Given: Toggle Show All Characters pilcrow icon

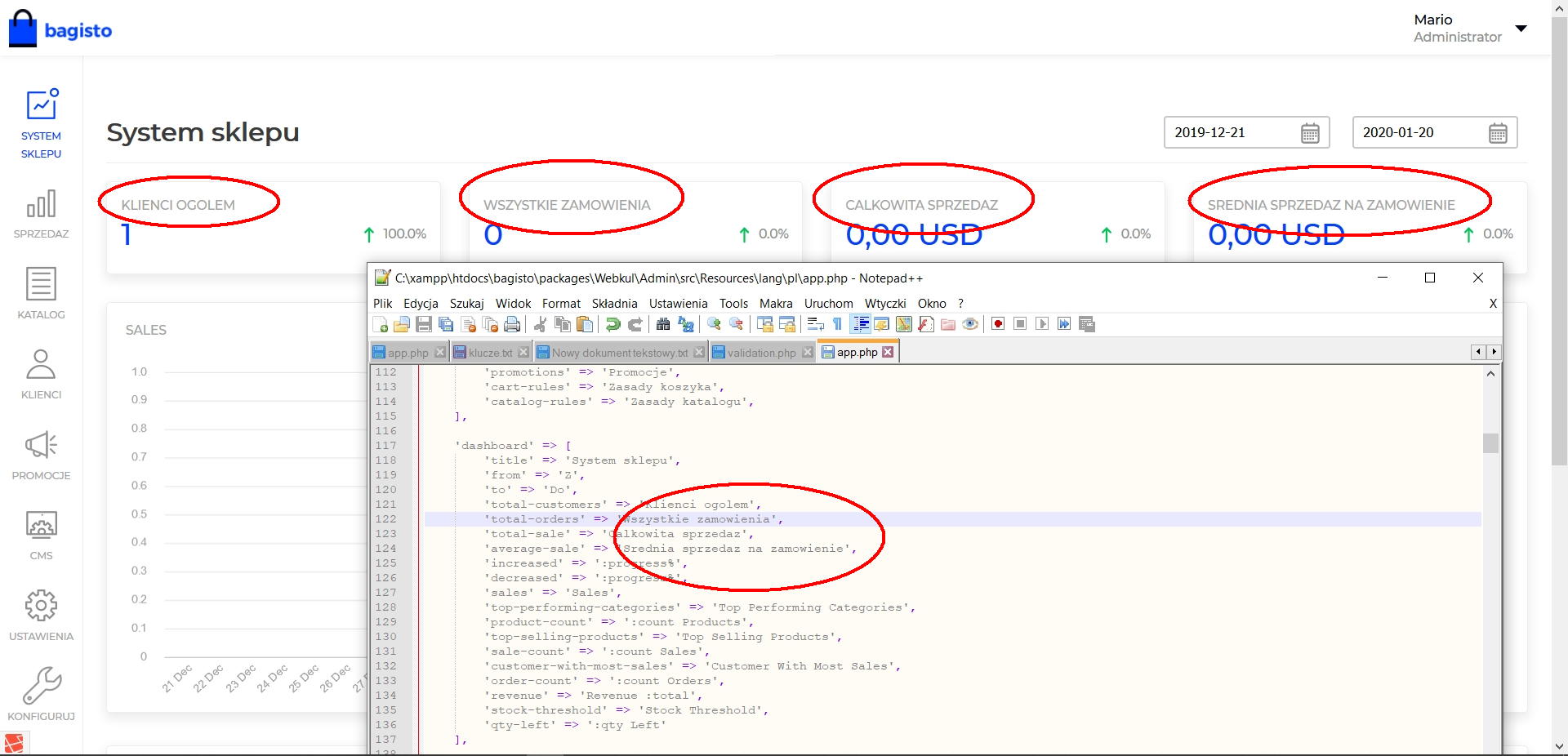Looking at the screenshot, I should pos(837,324).
